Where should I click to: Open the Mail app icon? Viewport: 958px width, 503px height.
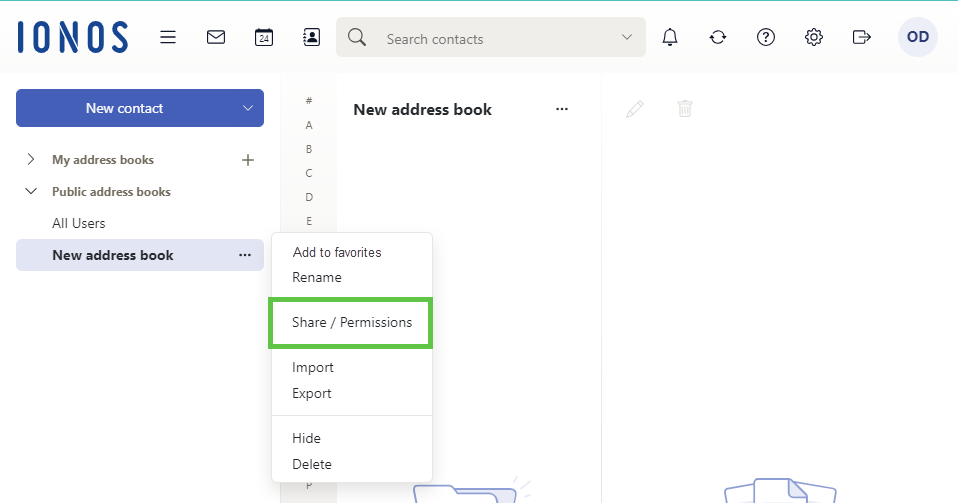click(215, 37)
